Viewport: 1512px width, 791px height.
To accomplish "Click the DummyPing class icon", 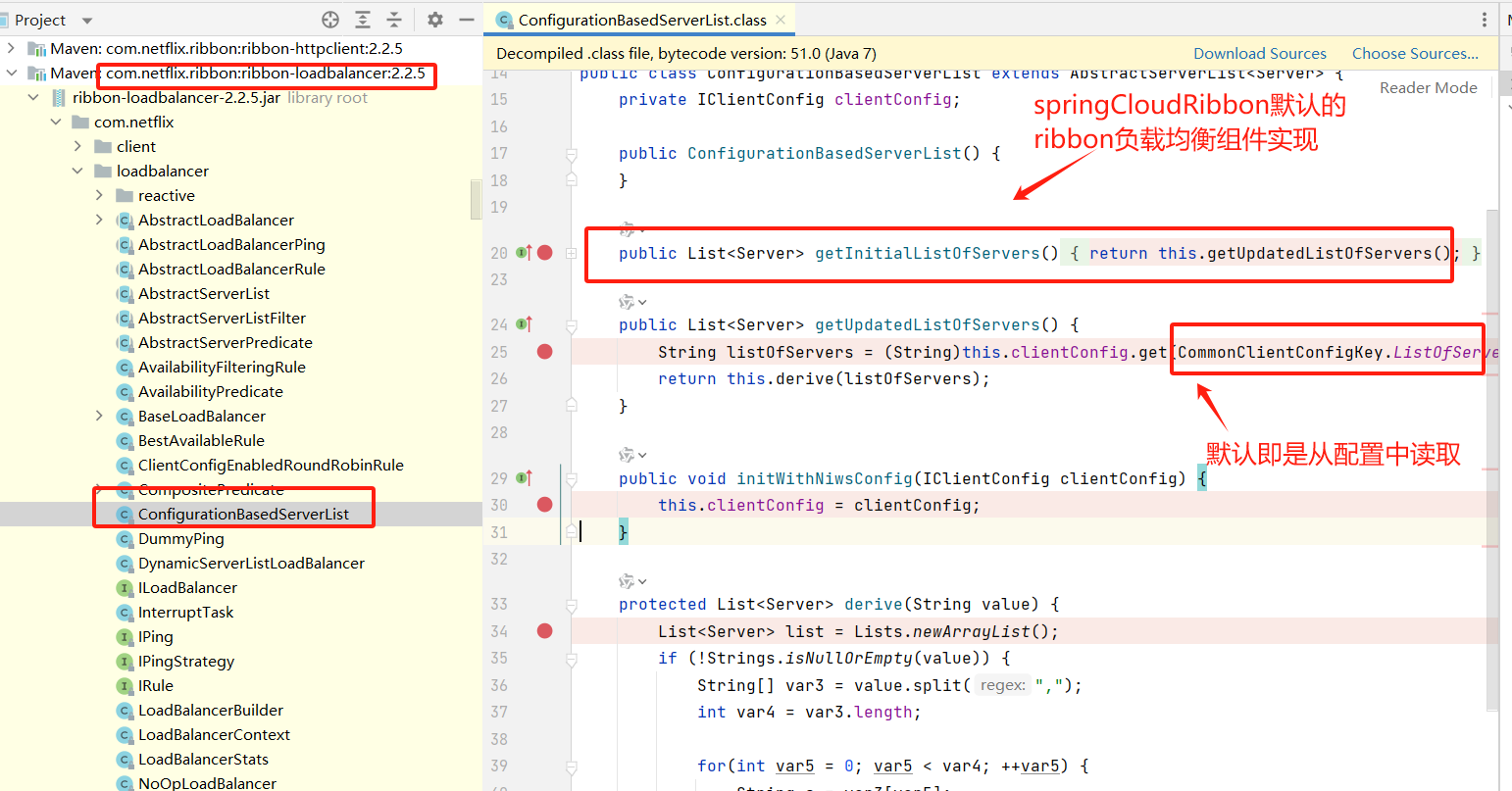I will (125, 538).
